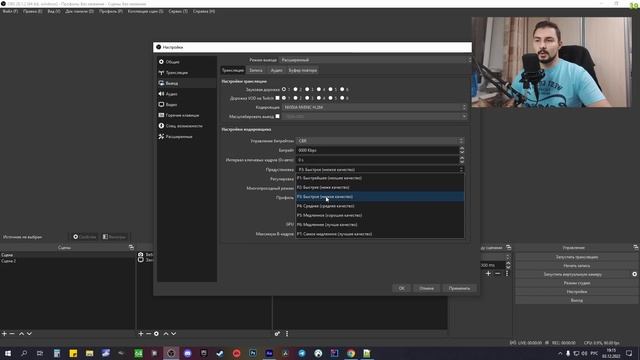Open the Profile (Профиль) menu
The image size is (640, 360).
click(x=111, y=11)
